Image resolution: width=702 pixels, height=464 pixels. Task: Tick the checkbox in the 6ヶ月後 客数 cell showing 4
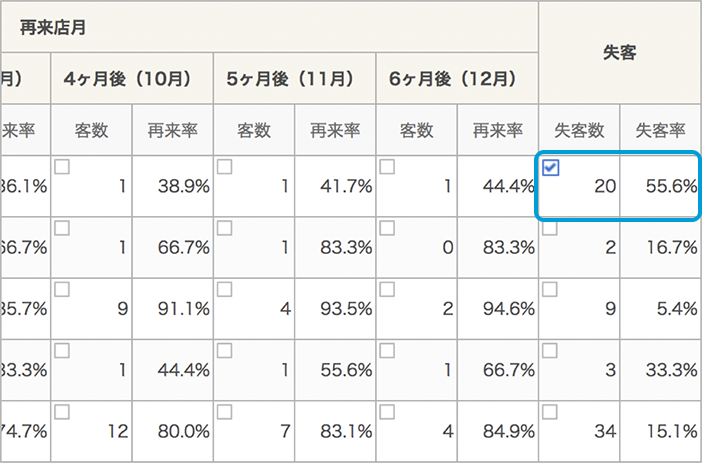point(386,412)
